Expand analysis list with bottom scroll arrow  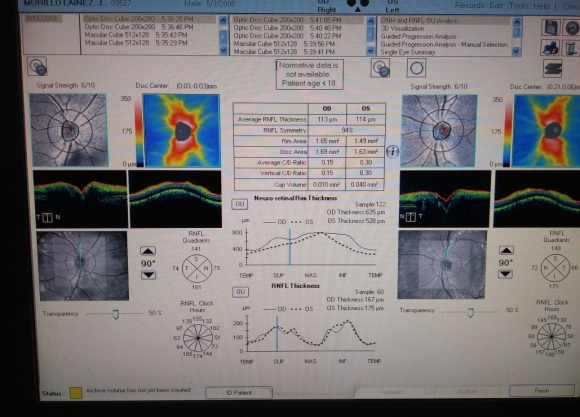(x=516, y=52)
